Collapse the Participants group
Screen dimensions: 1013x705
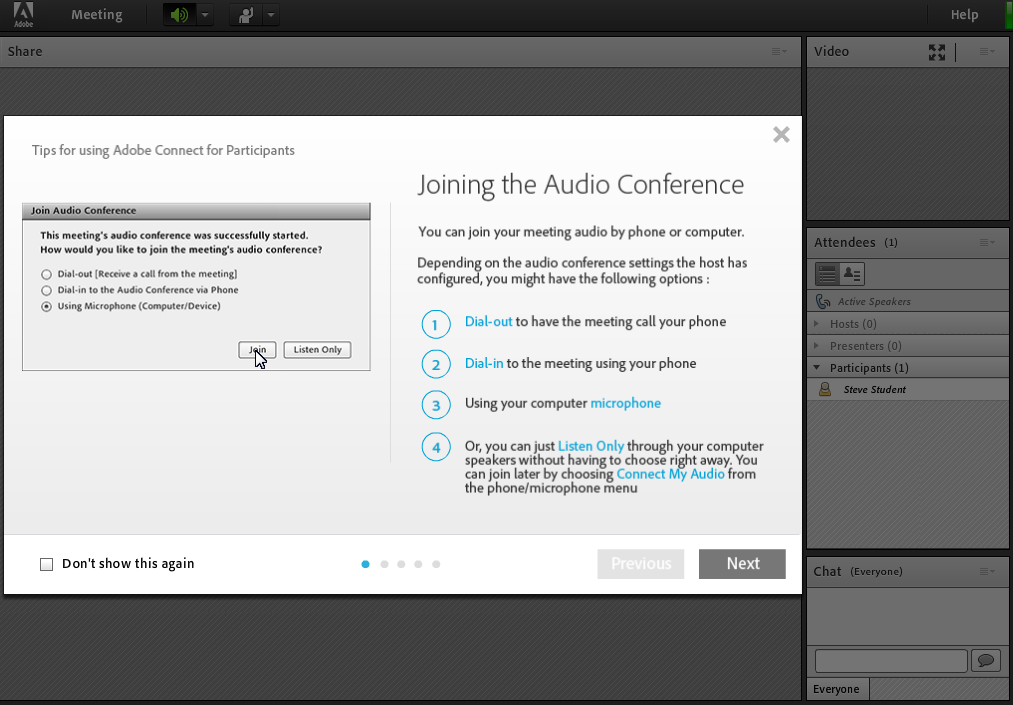pyautogui.click(x=817, y=367)
